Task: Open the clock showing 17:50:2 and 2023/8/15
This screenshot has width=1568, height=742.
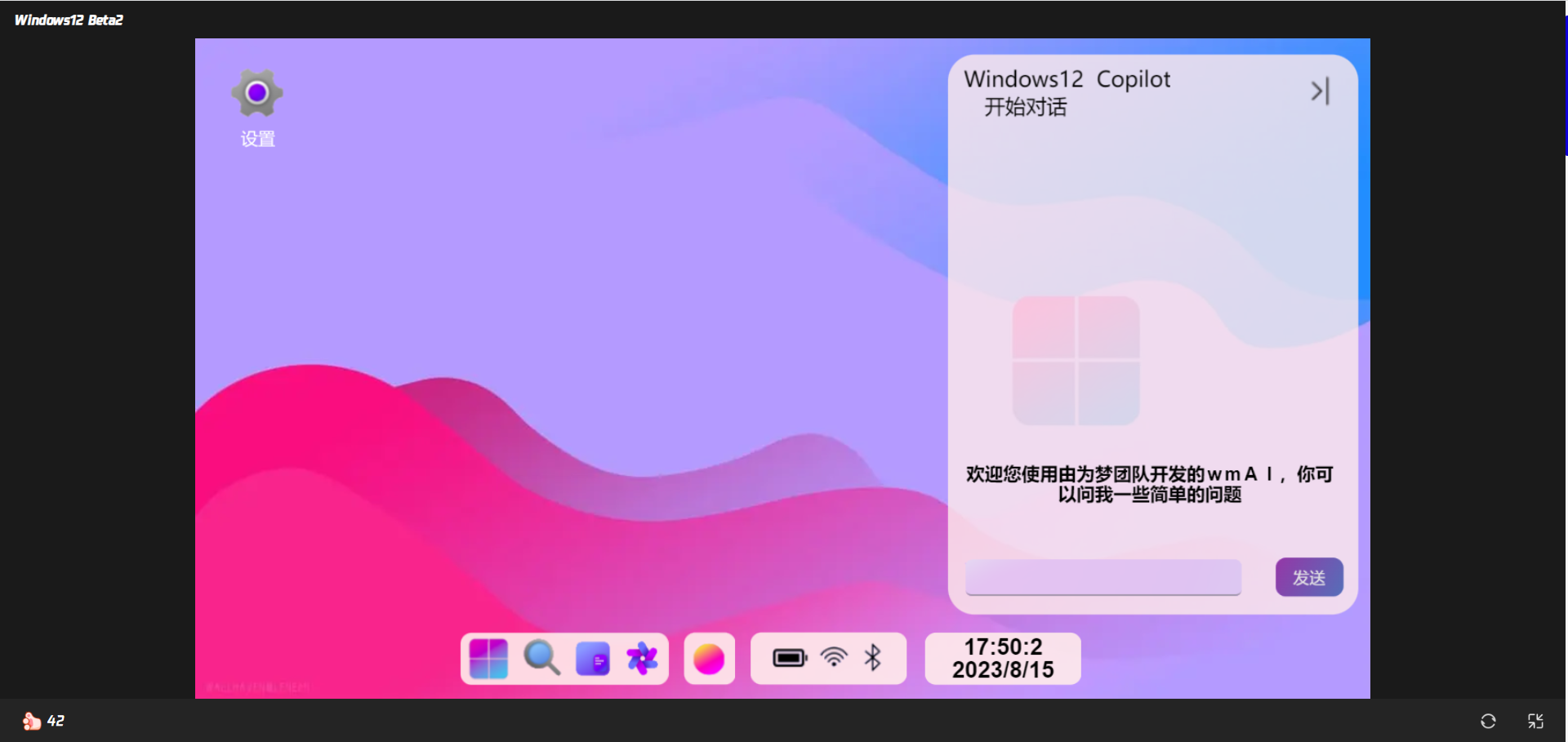Action: click(x=1003, y=659)
